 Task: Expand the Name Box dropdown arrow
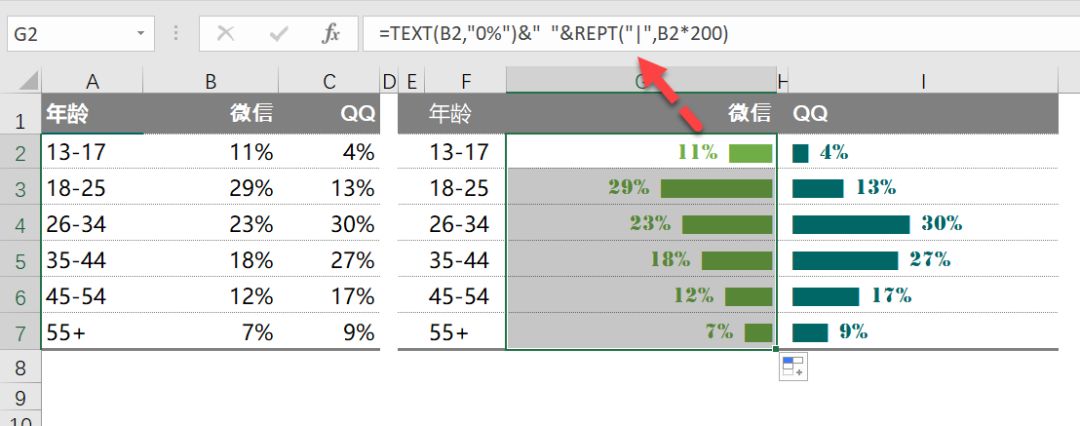tap(141, 34)
